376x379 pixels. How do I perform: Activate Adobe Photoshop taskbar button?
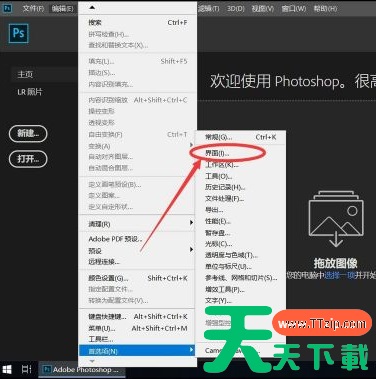click(82, 370)
